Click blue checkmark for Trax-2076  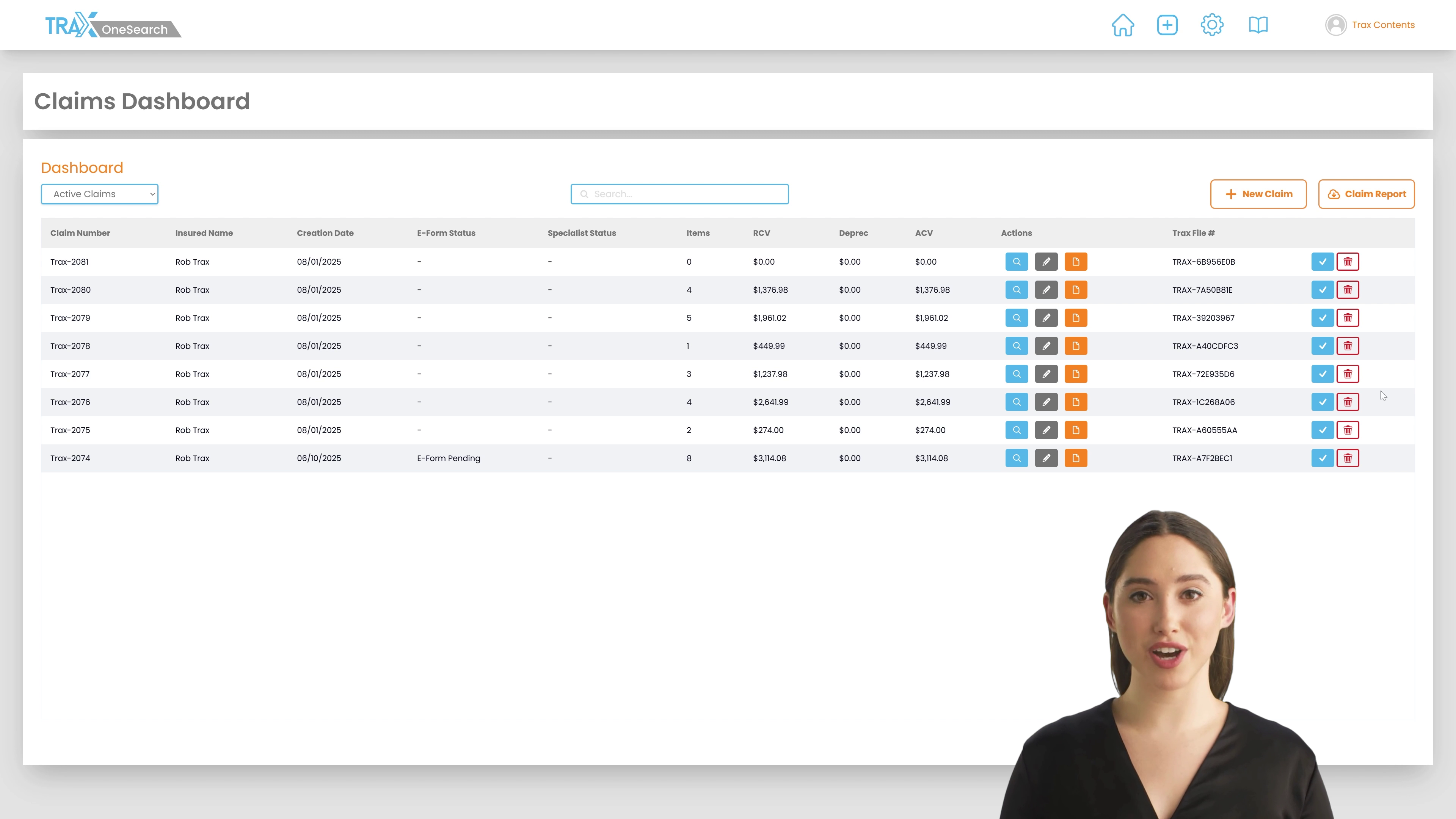(x=1322, y=402)
